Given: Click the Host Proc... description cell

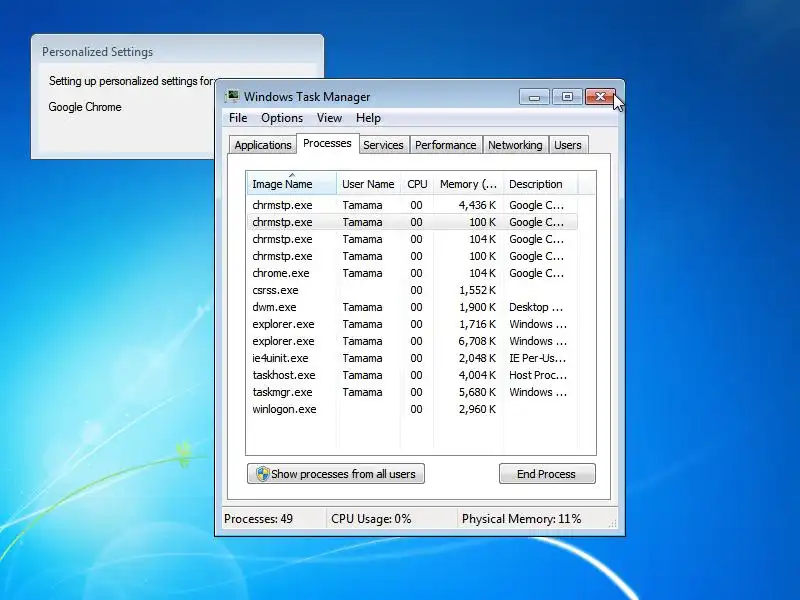Looking at the screenshot, I should coord(538,375).
